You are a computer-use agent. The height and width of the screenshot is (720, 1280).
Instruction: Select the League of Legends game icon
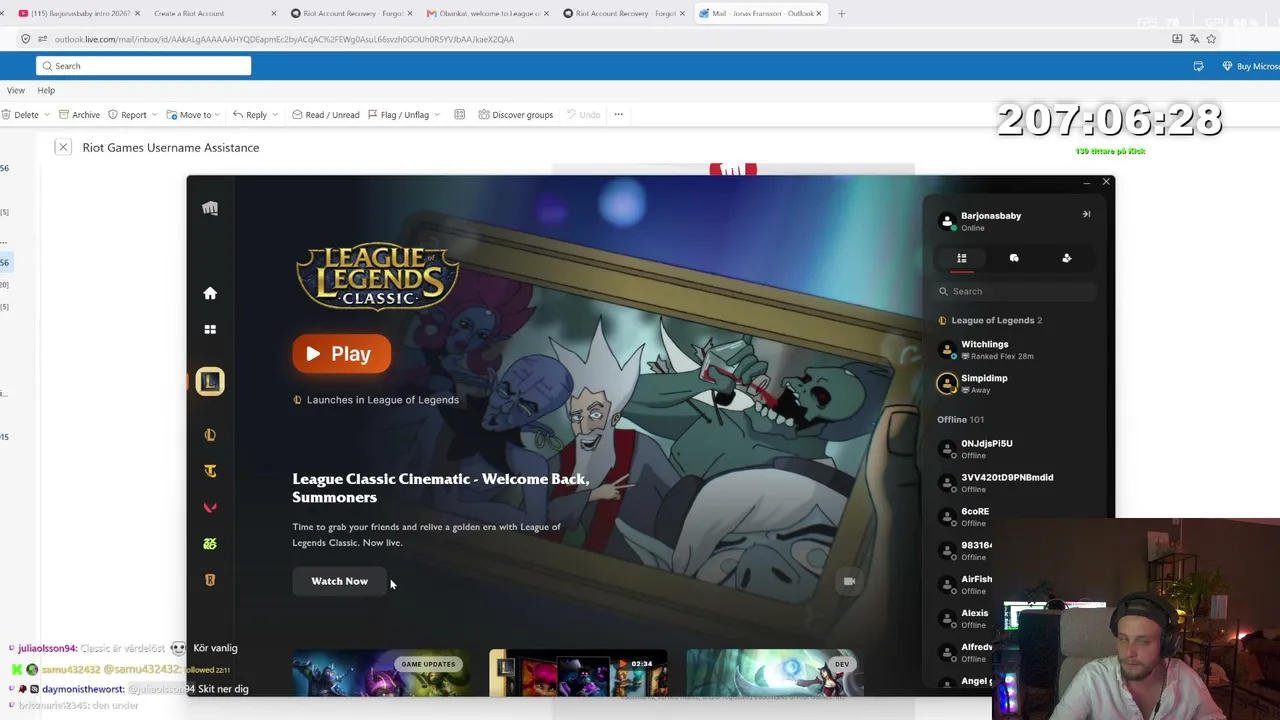[210, 435]
